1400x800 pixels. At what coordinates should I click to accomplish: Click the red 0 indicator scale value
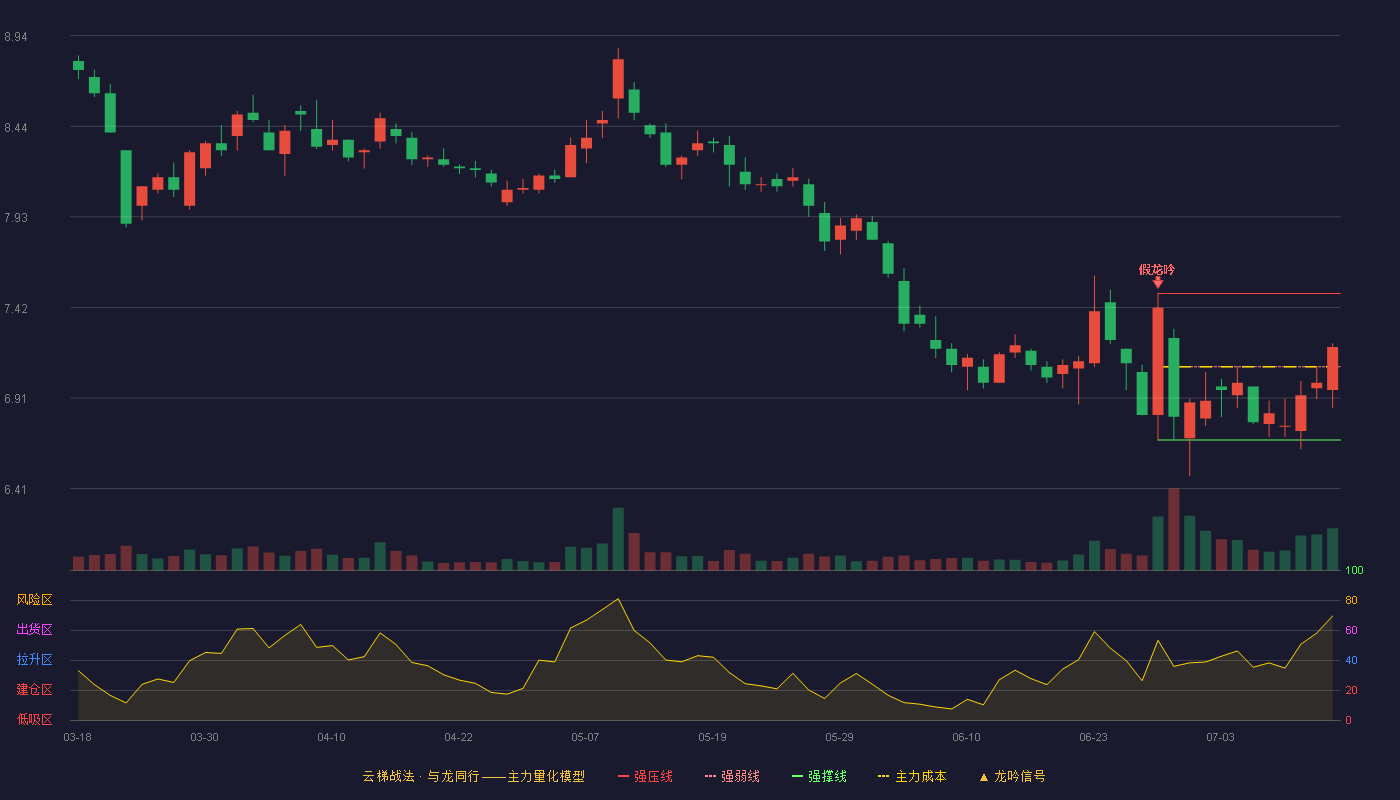[x=1348, y=720]
